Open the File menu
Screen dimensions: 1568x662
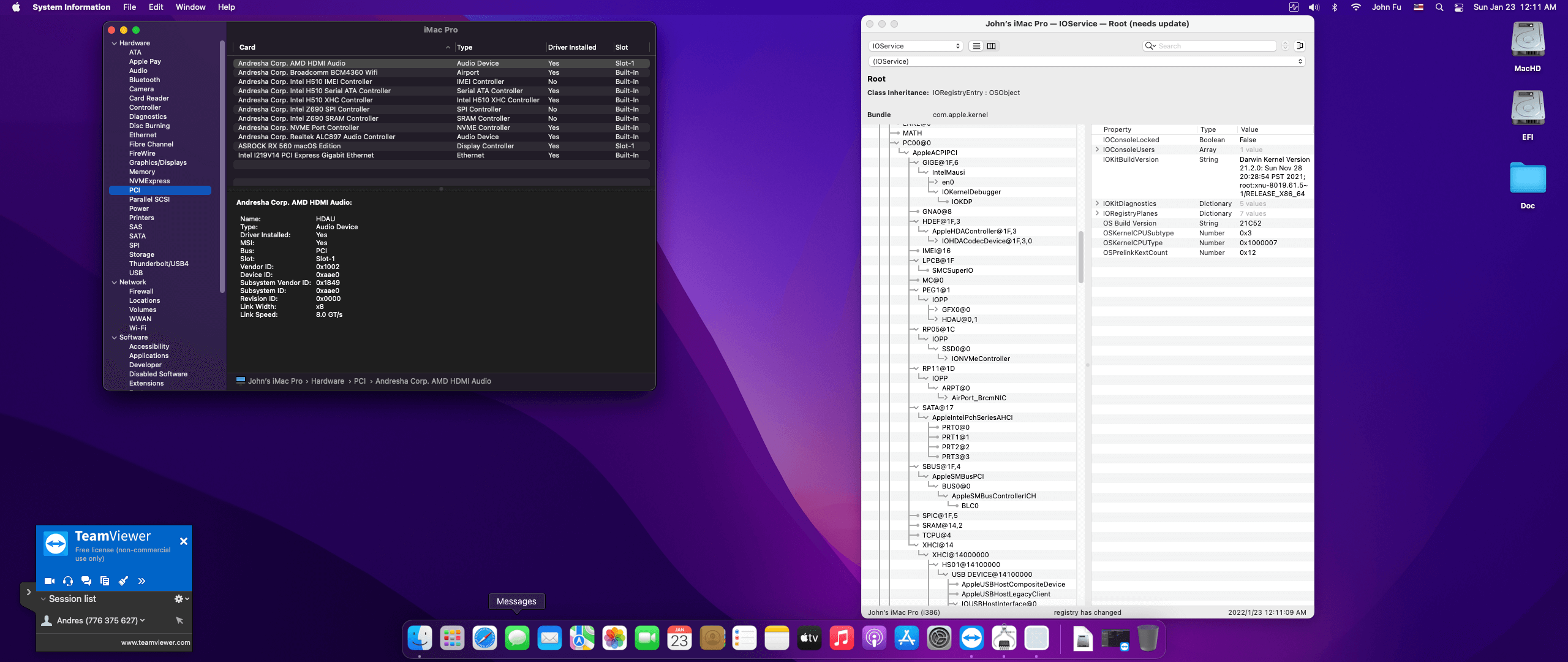[129, 7]
